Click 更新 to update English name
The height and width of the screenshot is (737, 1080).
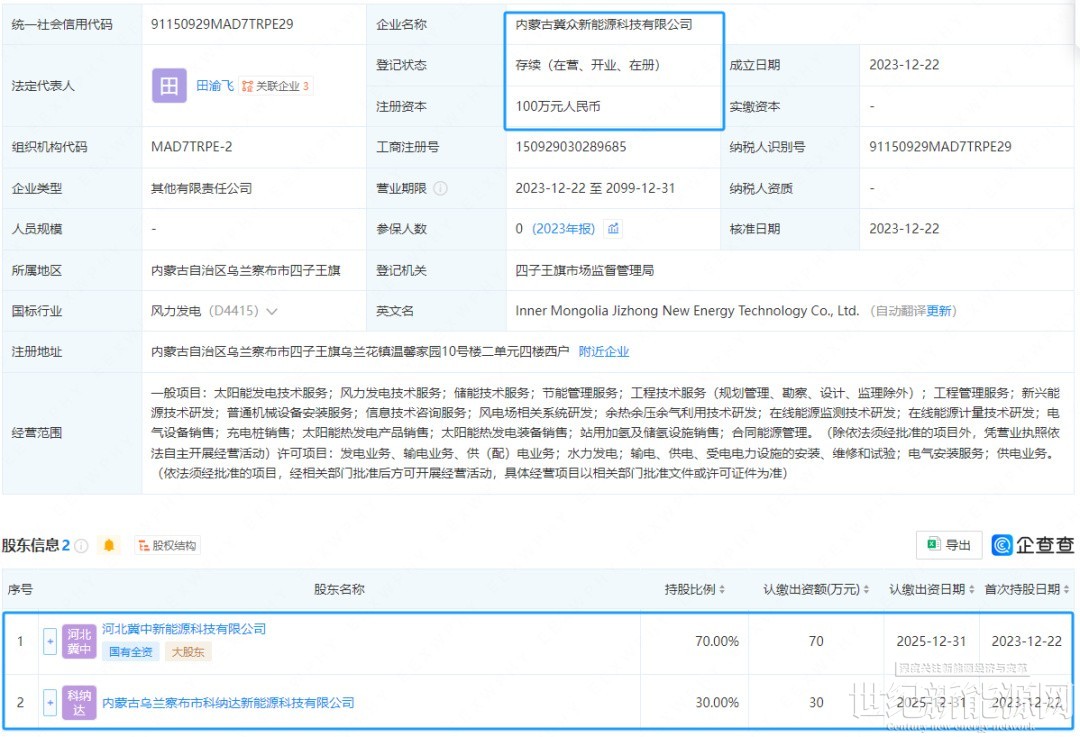click(x=939, y=311)
